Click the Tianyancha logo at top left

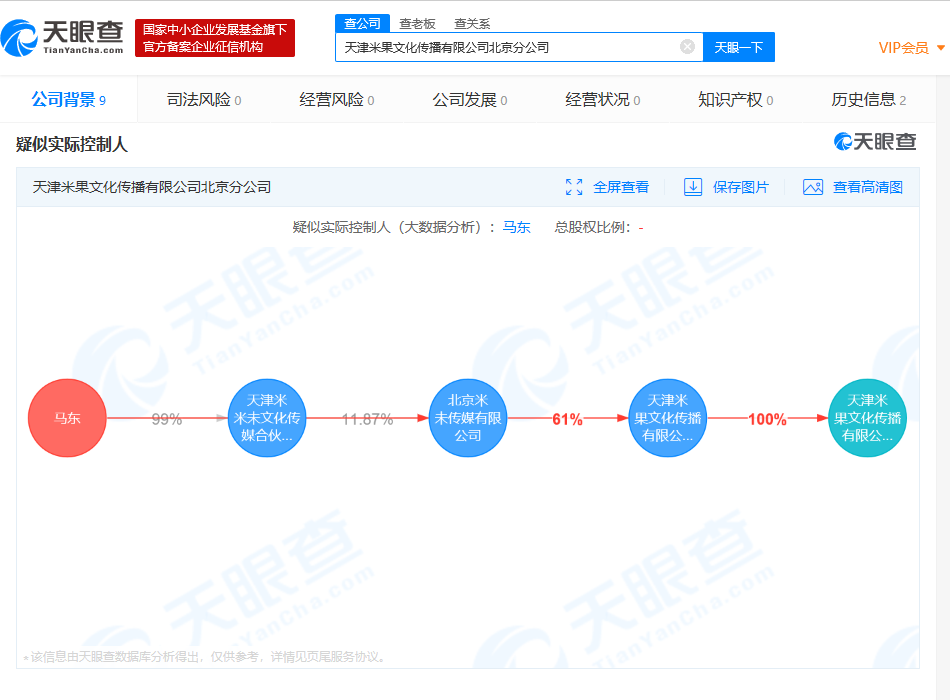pyautogui.click(x=62, y=38)
